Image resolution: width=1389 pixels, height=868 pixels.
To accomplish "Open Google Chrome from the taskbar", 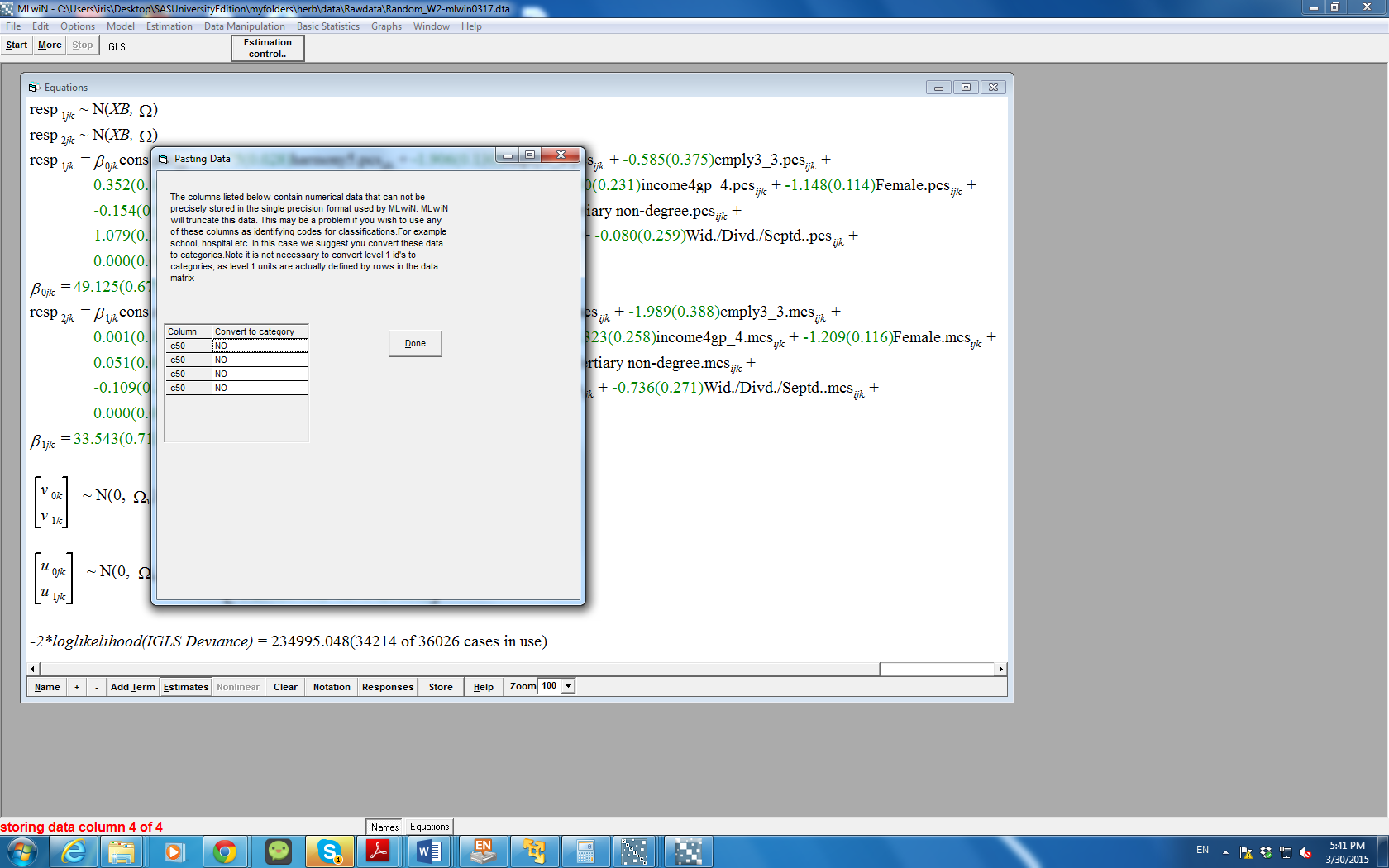I will 224,851.
